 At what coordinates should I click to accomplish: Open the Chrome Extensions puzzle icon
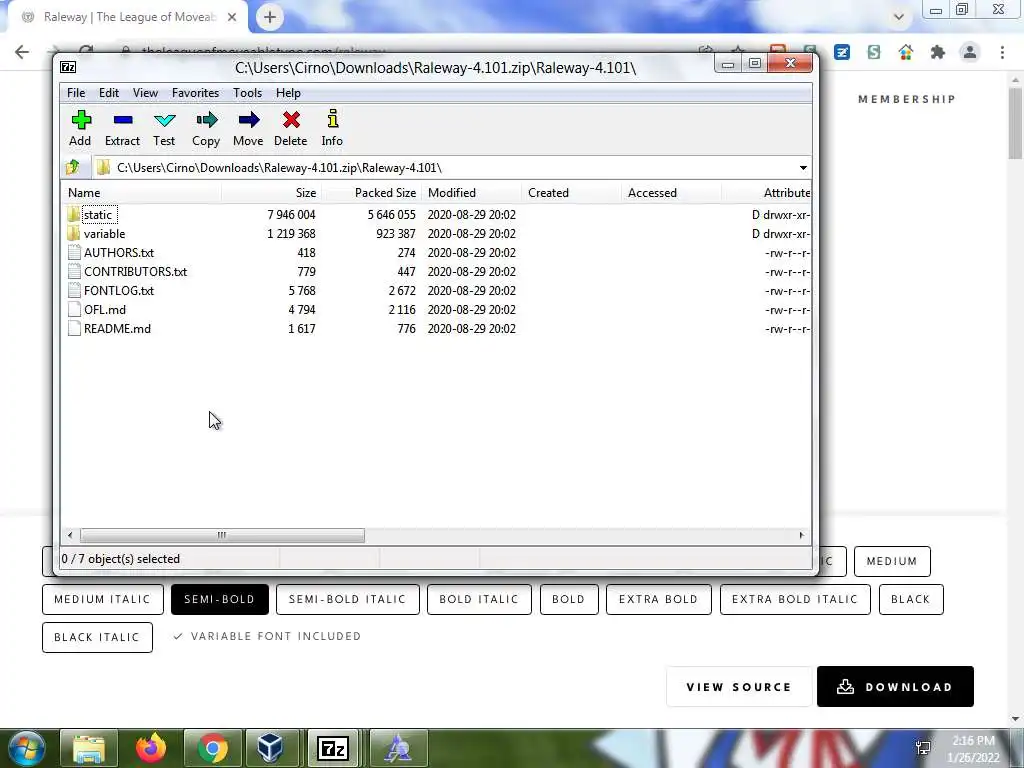(x=938, y=52)
